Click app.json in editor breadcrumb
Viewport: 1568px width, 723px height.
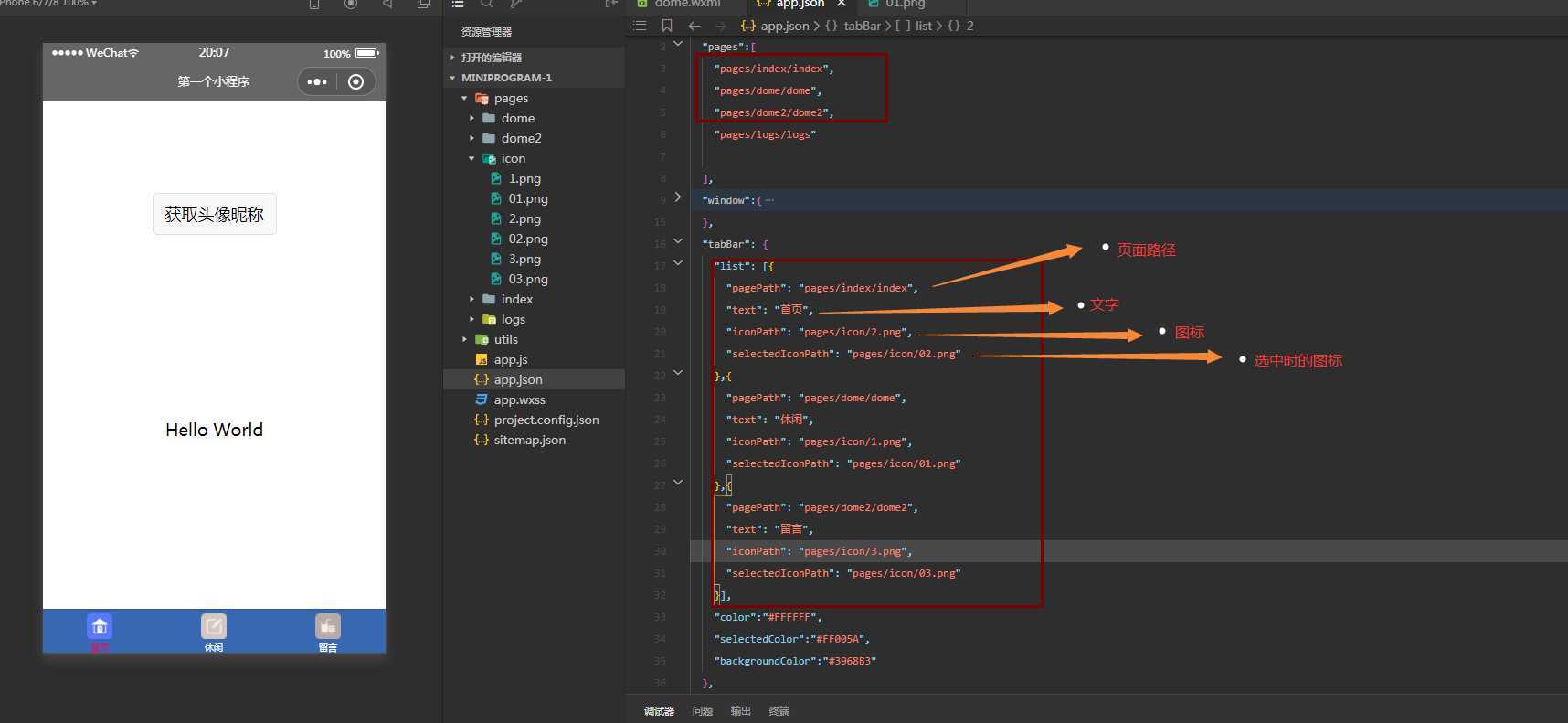pyautogui.click(x=784, y=26)
